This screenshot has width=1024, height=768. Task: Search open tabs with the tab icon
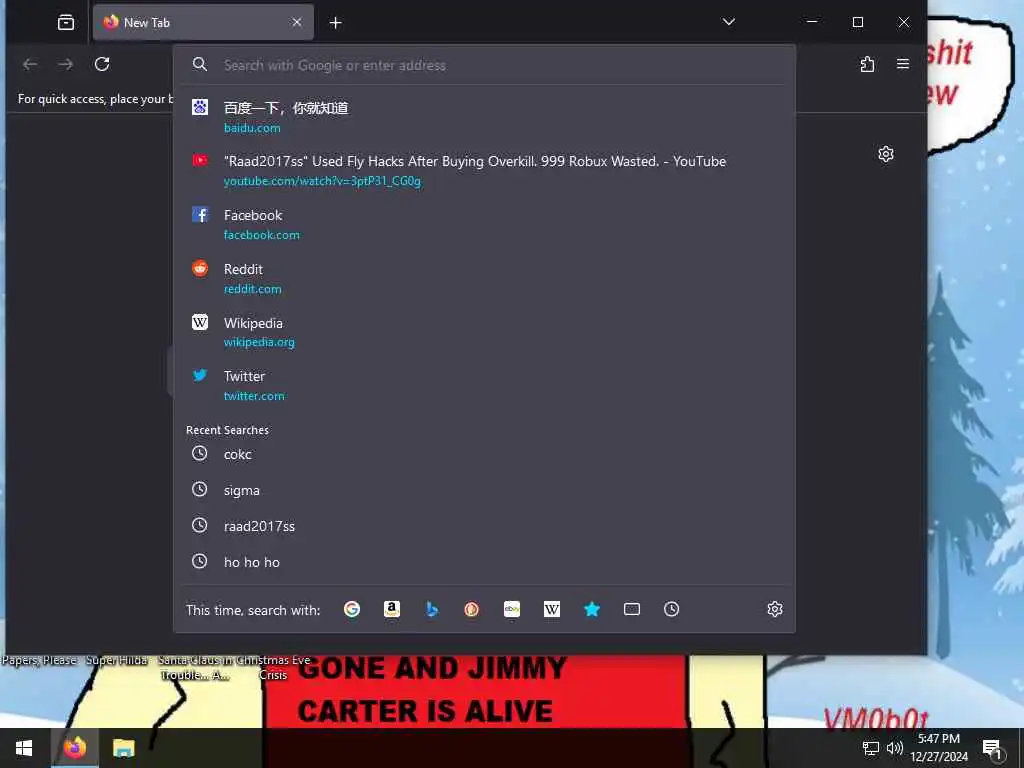click(x=632, y=609)
